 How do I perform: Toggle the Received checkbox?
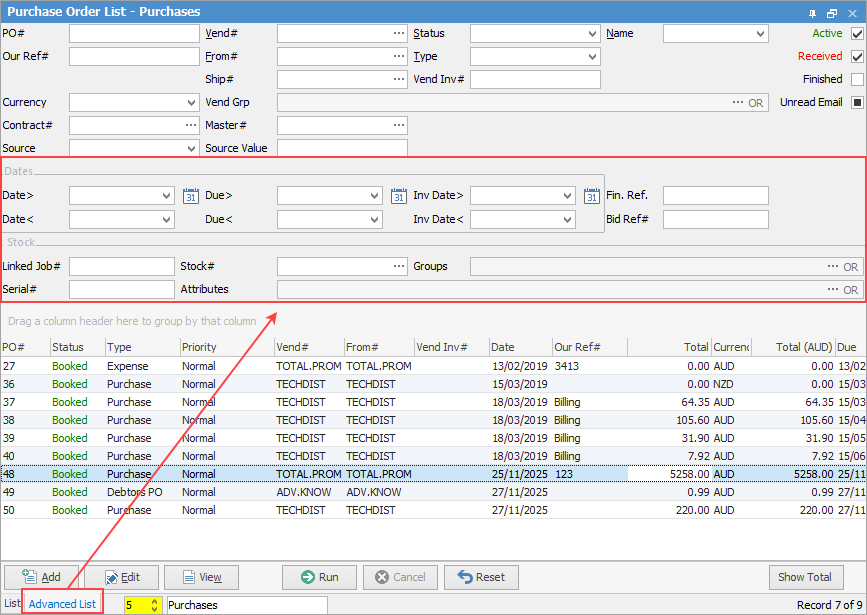857,56
